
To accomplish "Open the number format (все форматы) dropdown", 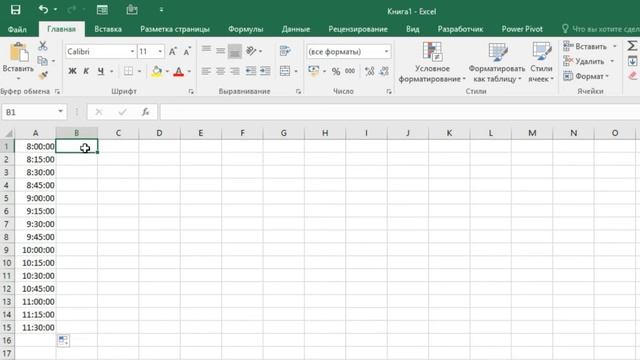I will [386, 51].
